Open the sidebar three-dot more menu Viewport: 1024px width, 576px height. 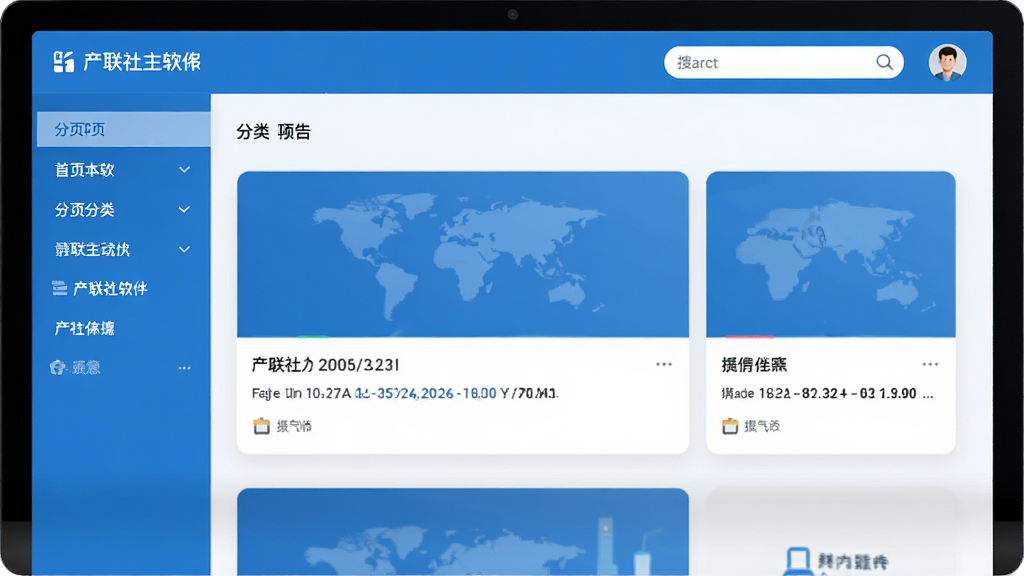[x=185, y=368]
